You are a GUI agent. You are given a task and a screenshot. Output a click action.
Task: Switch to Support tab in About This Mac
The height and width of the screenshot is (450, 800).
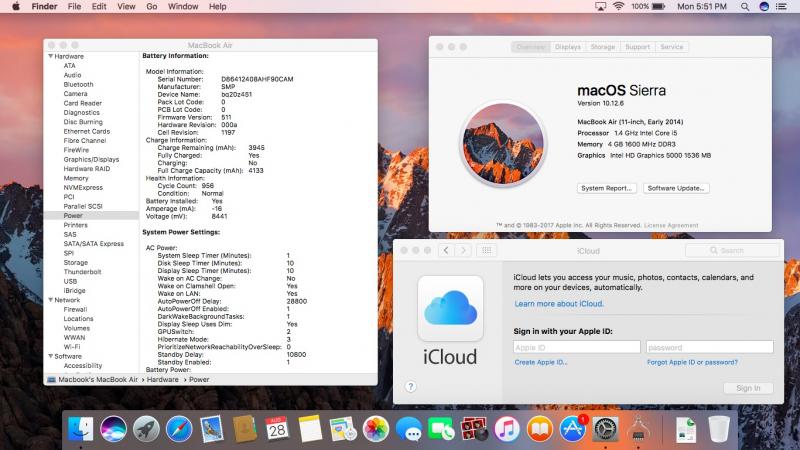click(637, 47)
